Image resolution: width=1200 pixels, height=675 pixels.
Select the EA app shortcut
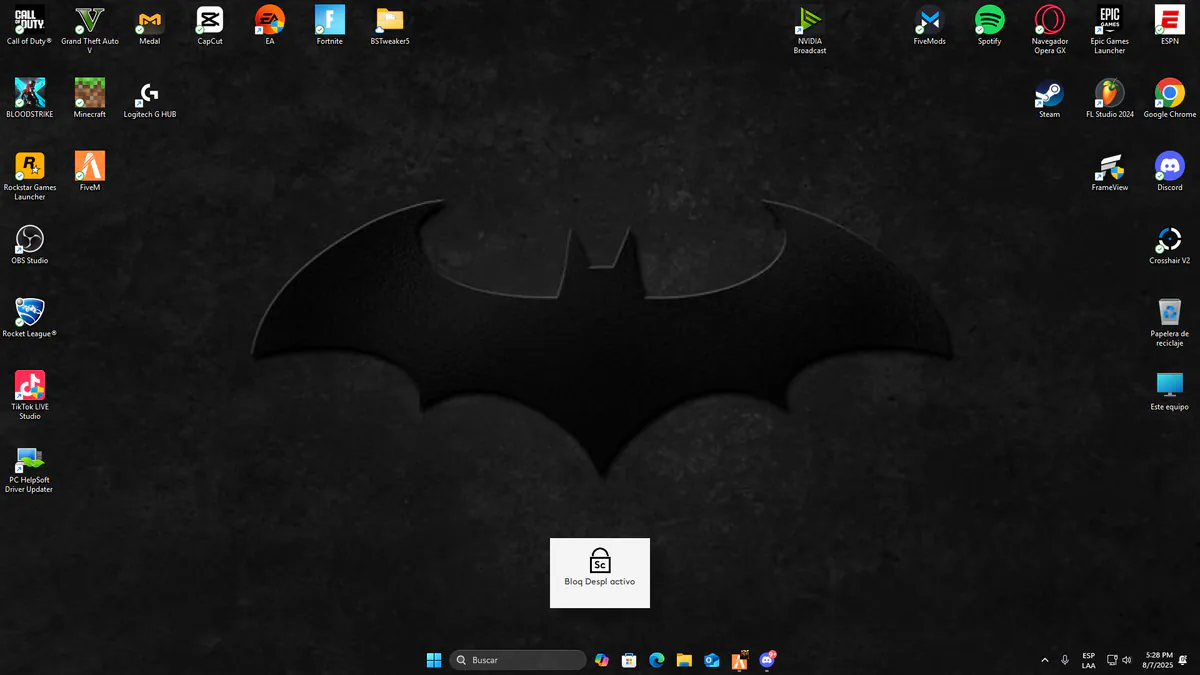point(270,25)
